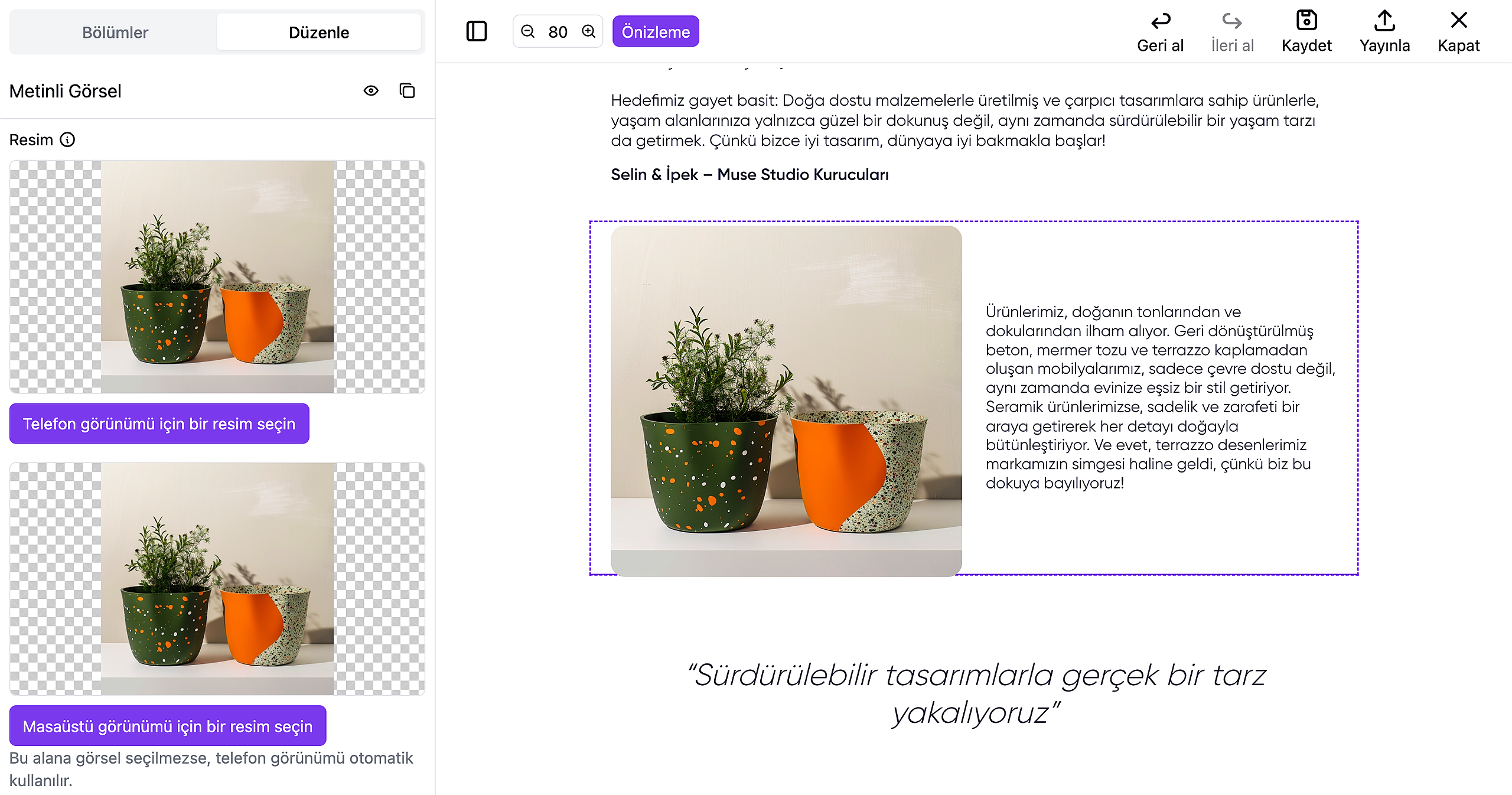Click the zoom value 80 field

click(558, 32)
